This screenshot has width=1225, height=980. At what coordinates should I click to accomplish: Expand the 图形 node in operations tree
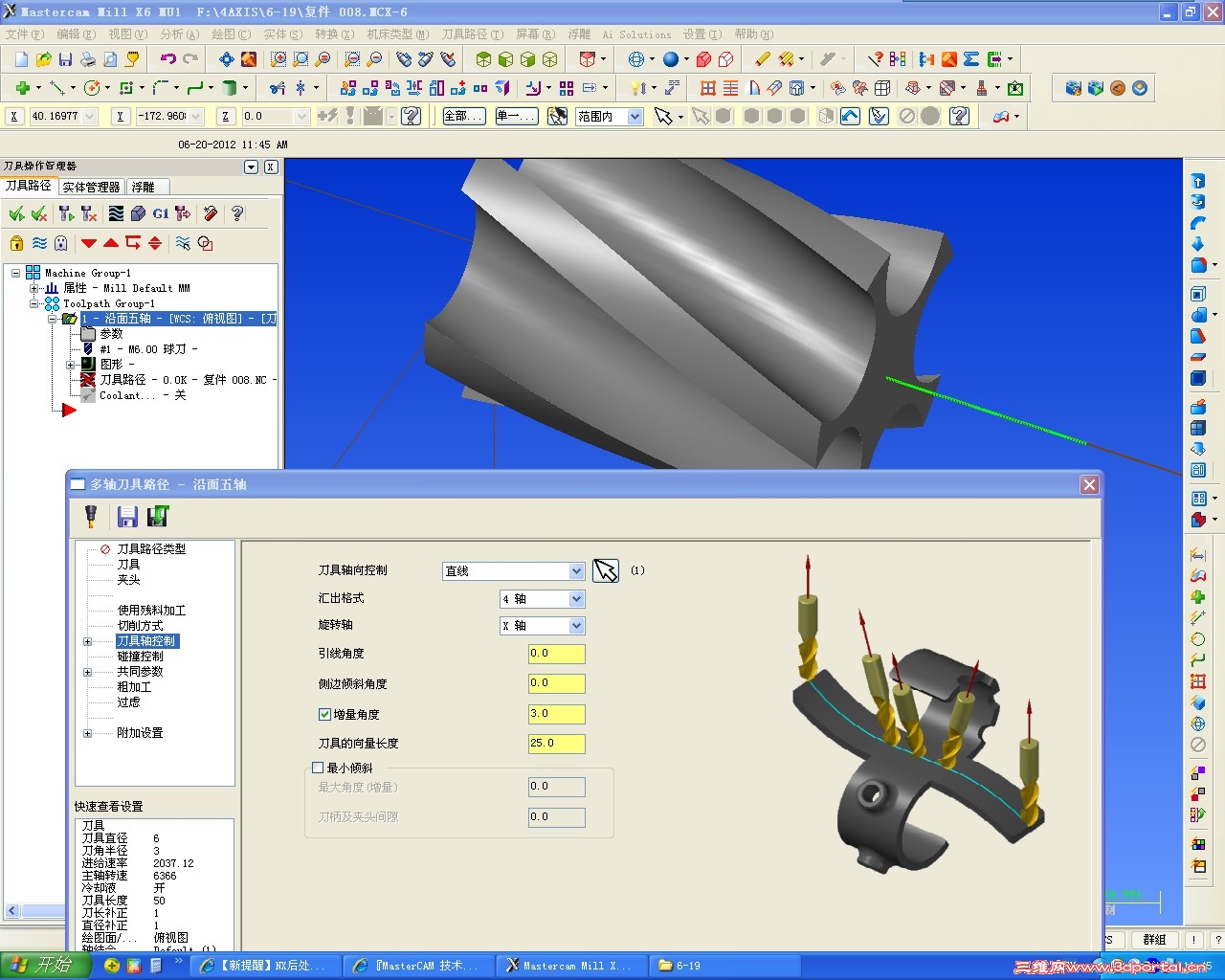point(70,365)
